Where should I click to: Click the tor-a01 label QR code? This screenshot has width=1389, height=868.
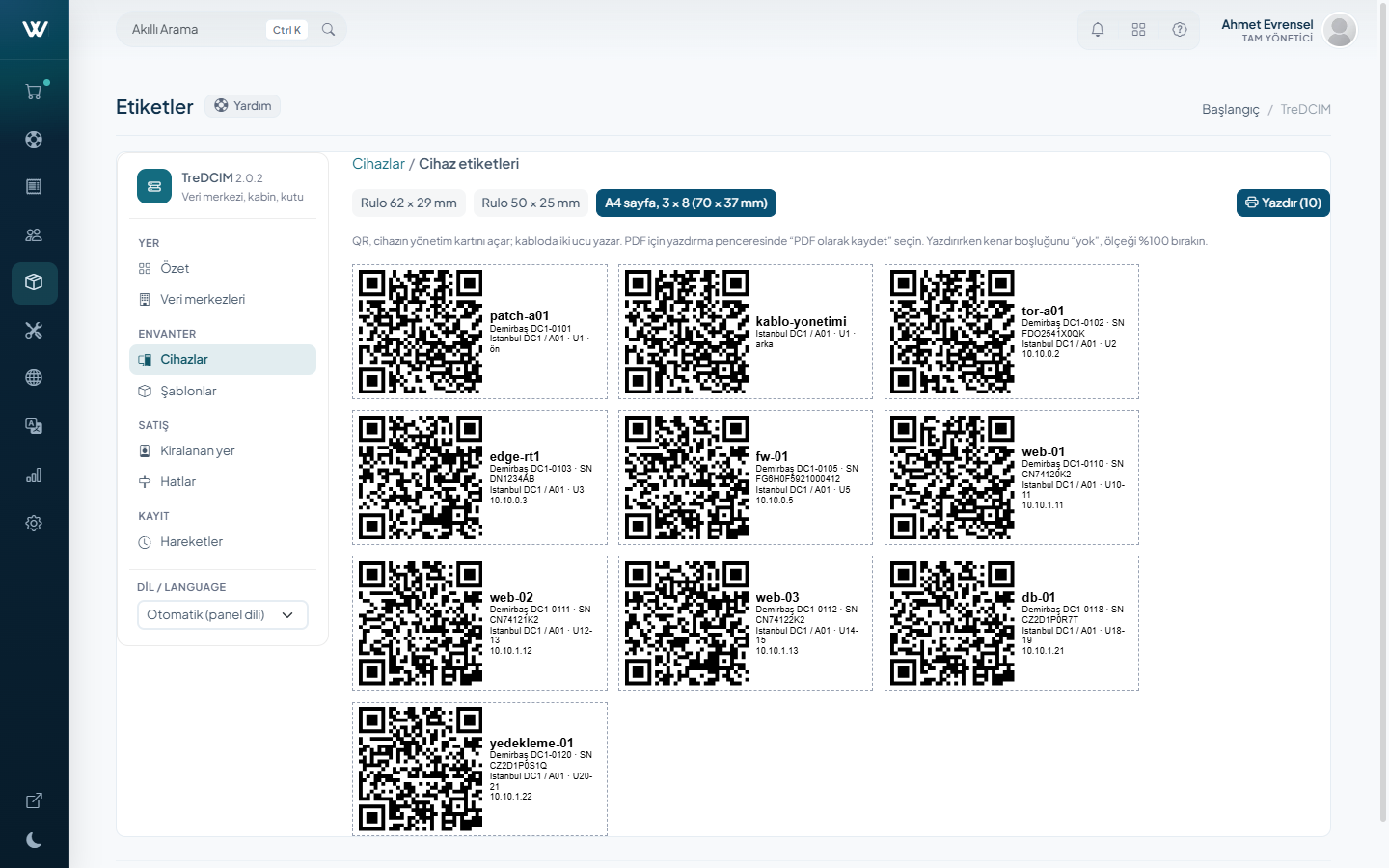point(952,332)
